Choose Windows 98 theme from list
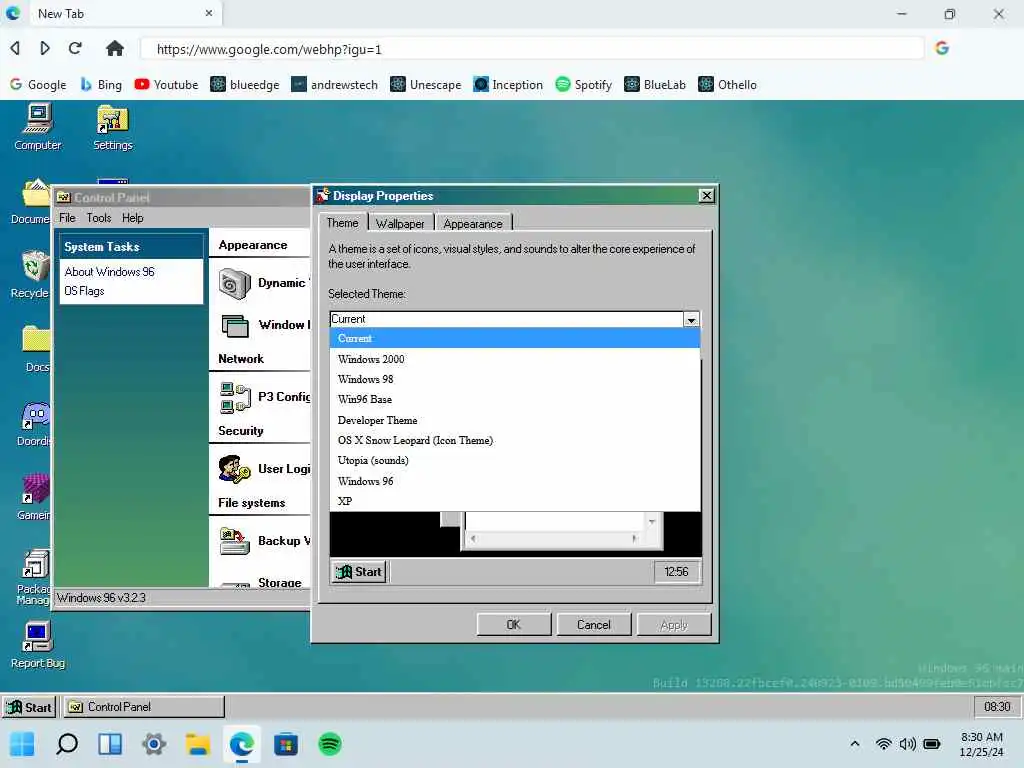 (x=515, y=379)
